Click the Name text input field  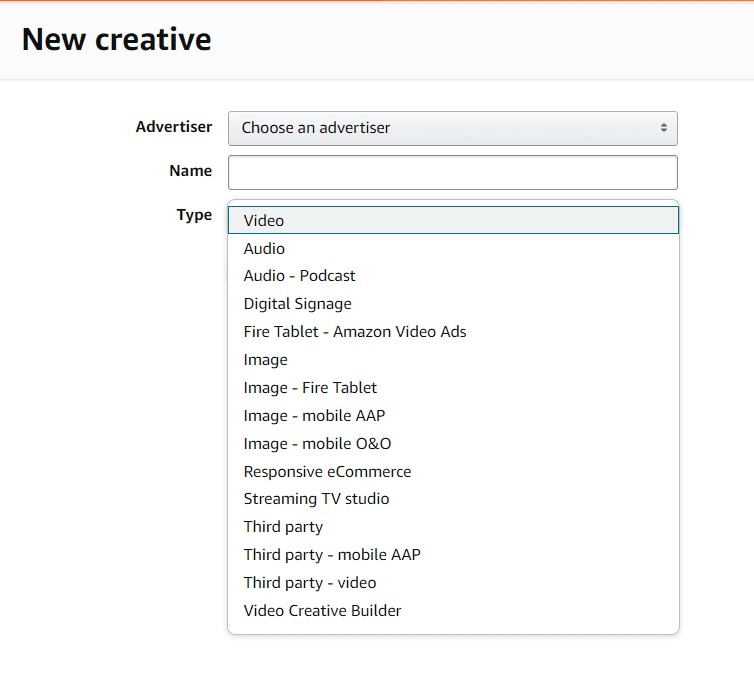click(x=452, y=172)
